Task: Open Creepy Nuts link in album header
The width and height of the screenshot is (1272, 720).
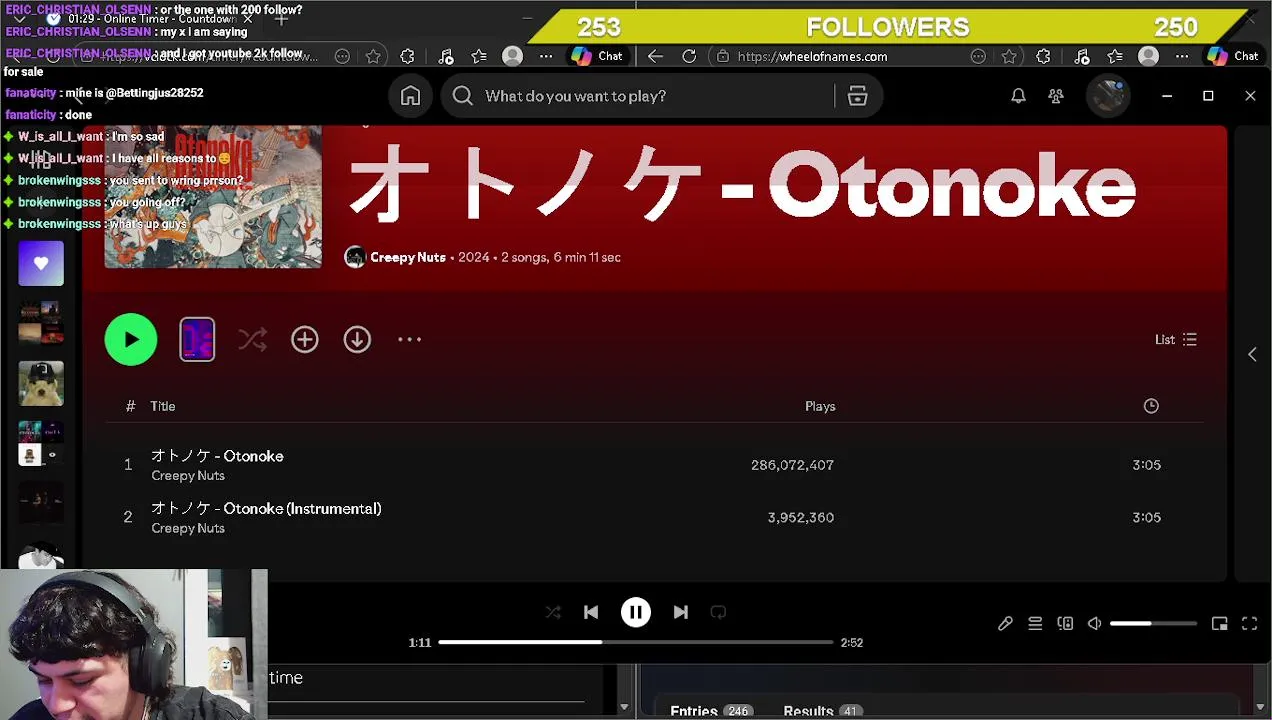Action: 408,257
